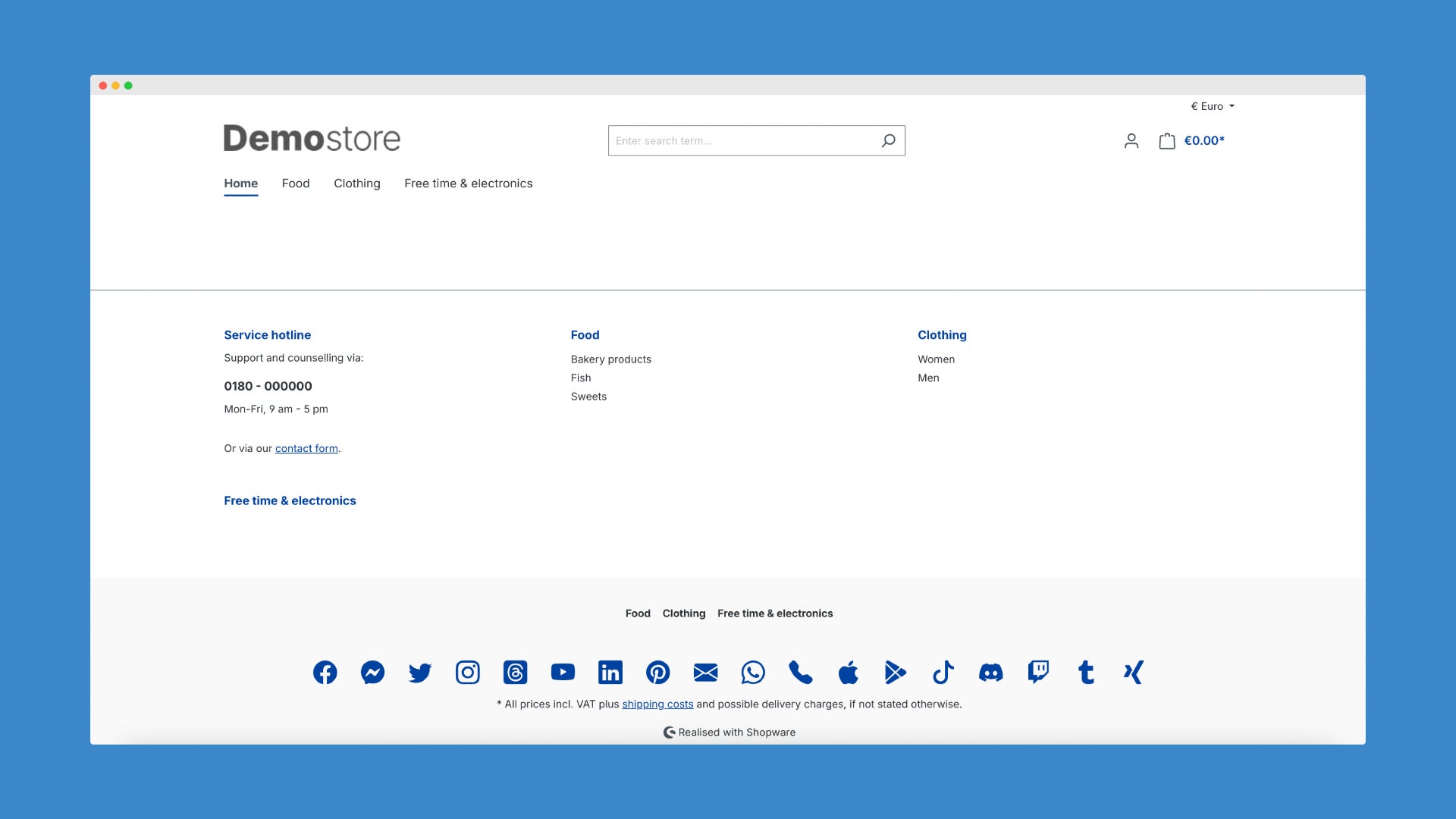Expand the Euro currency dropdown

click(x=1212, y=106)
